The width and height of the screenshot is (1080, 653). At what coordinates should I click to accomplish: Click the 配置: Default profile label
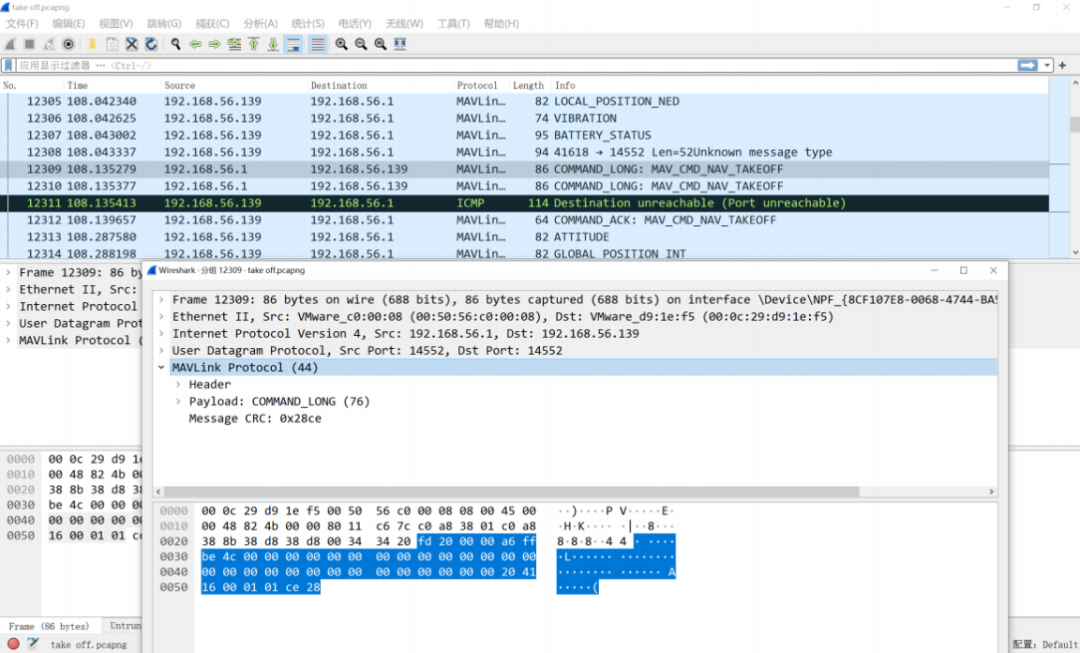pos(1045,645)
